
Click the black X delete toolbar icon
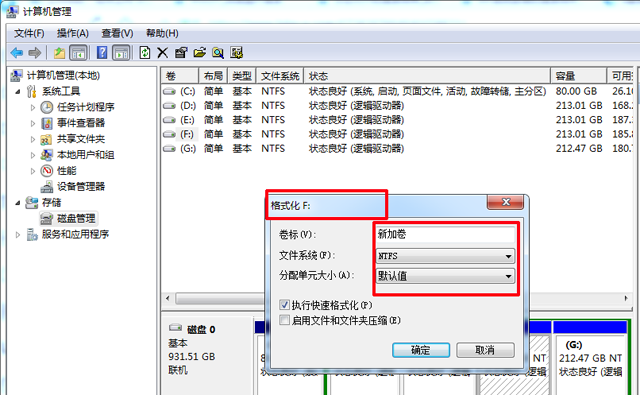[162, 53]
